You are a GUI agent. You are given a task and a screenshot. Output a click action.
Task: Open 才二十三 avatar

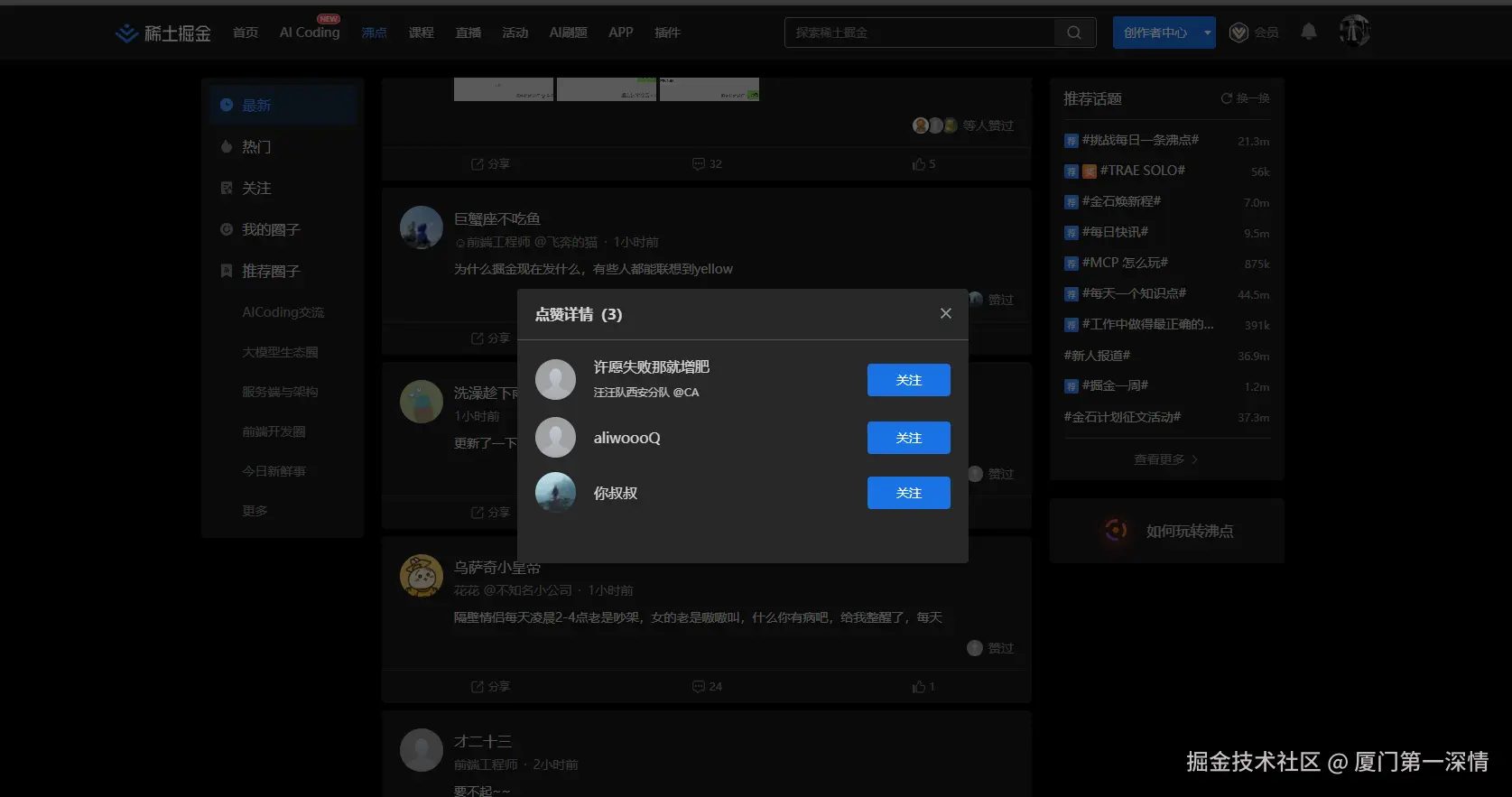(422, 750)
